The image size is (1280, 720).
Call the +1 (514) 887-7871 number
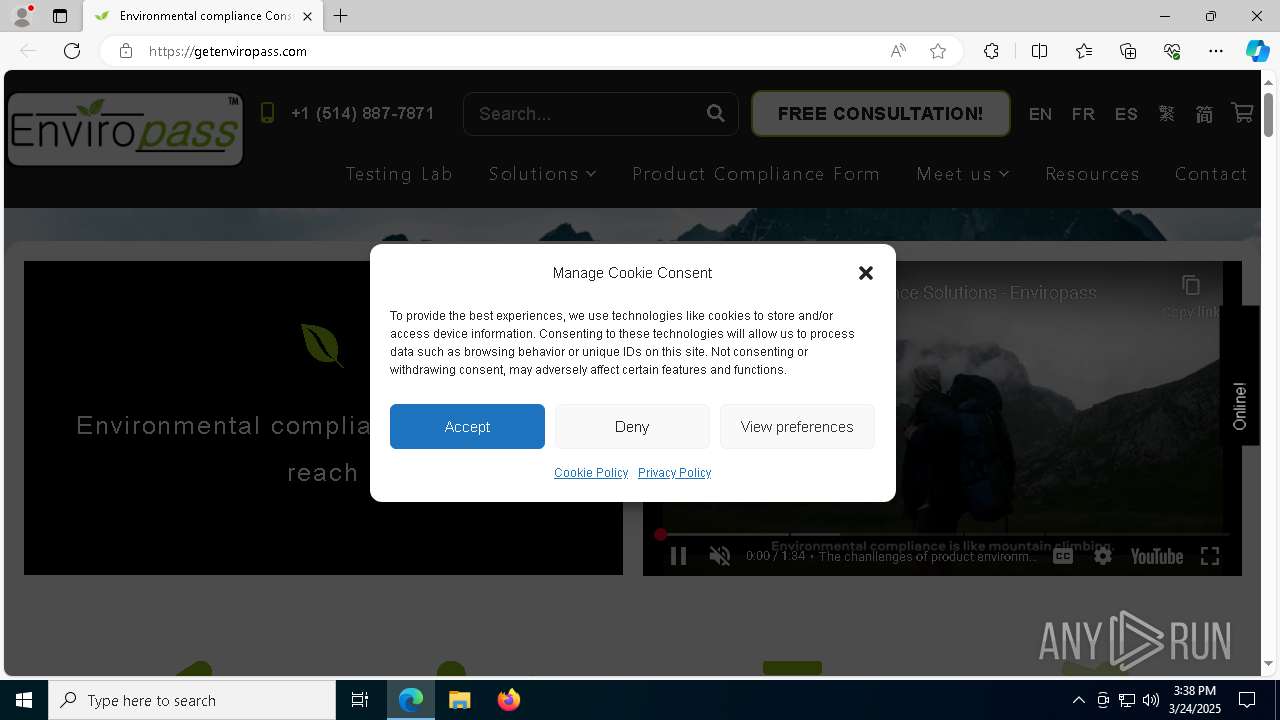point(362,113)
